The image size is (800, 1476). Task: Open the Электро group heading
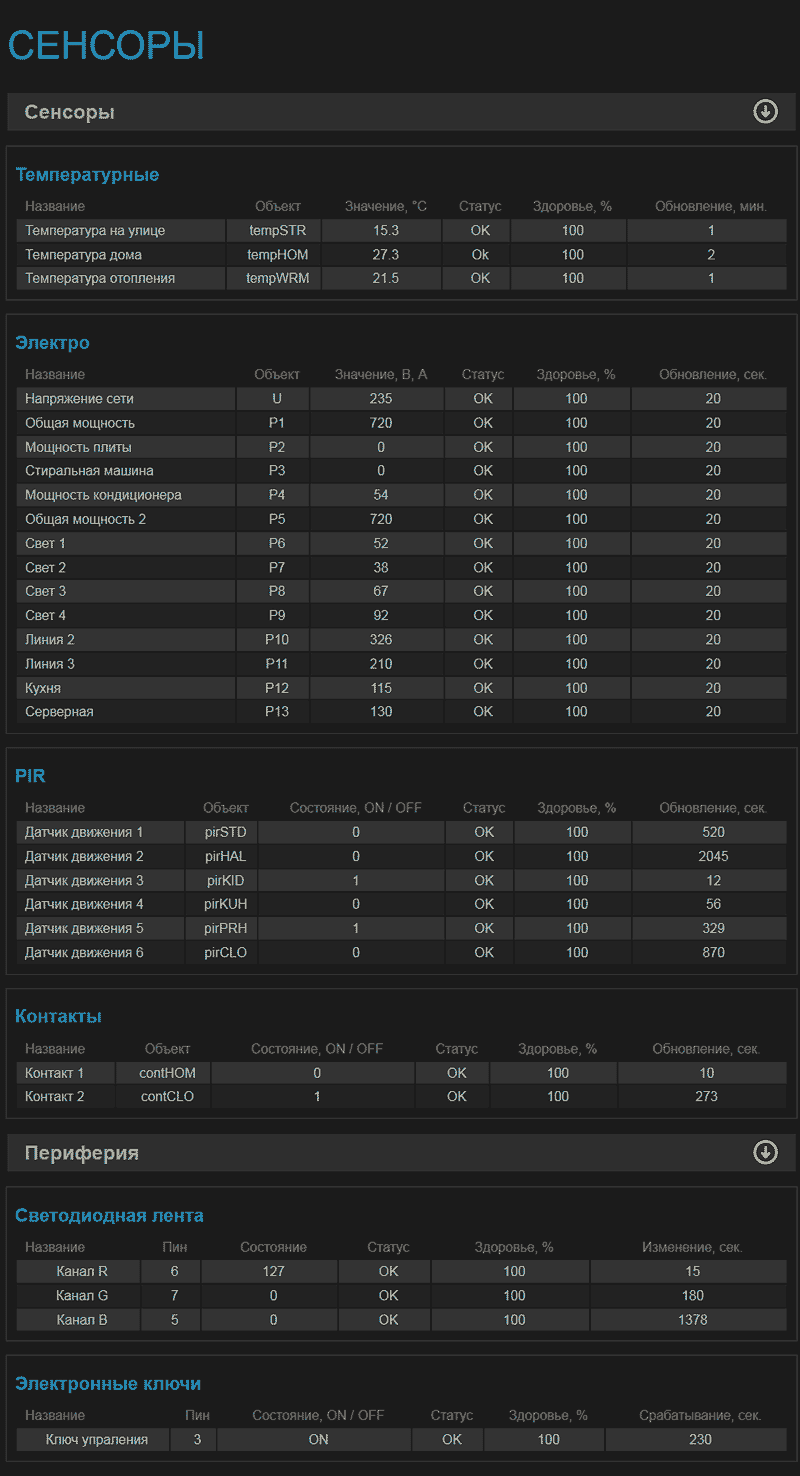[52, 343]
